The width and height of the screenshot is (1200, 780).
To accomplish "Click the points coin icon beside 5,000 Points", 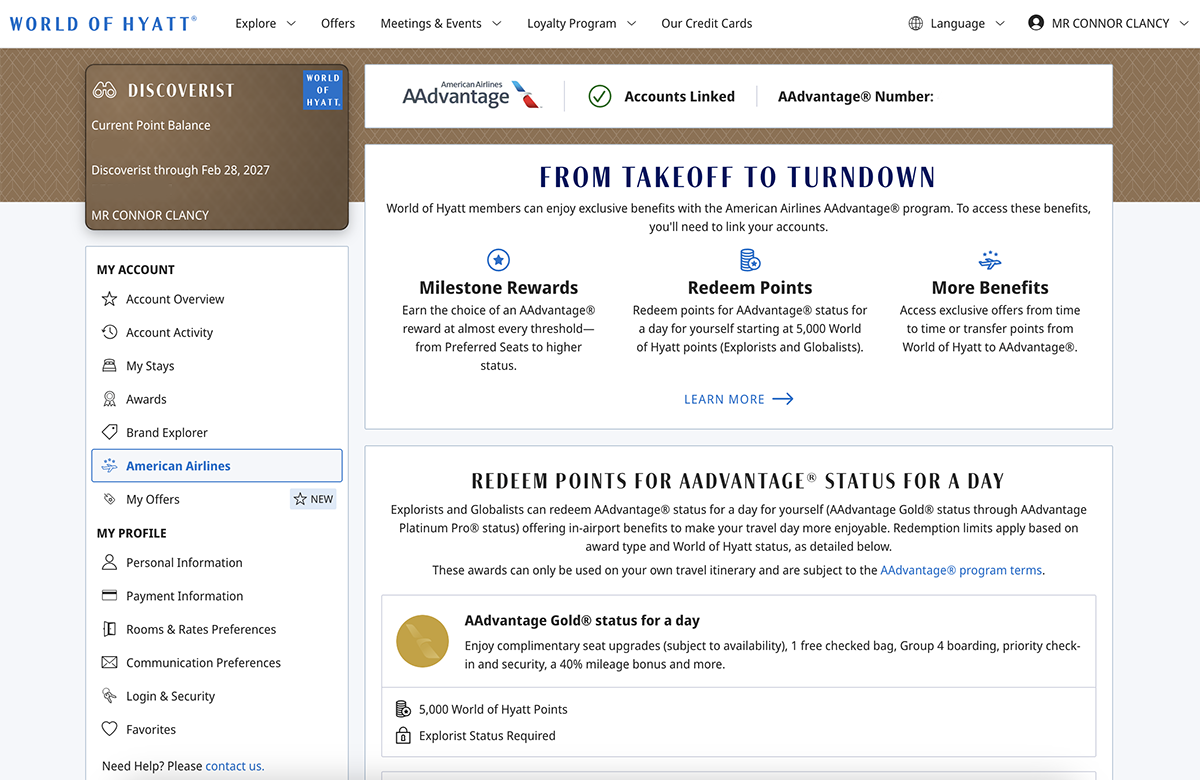I will coord(403,709).
